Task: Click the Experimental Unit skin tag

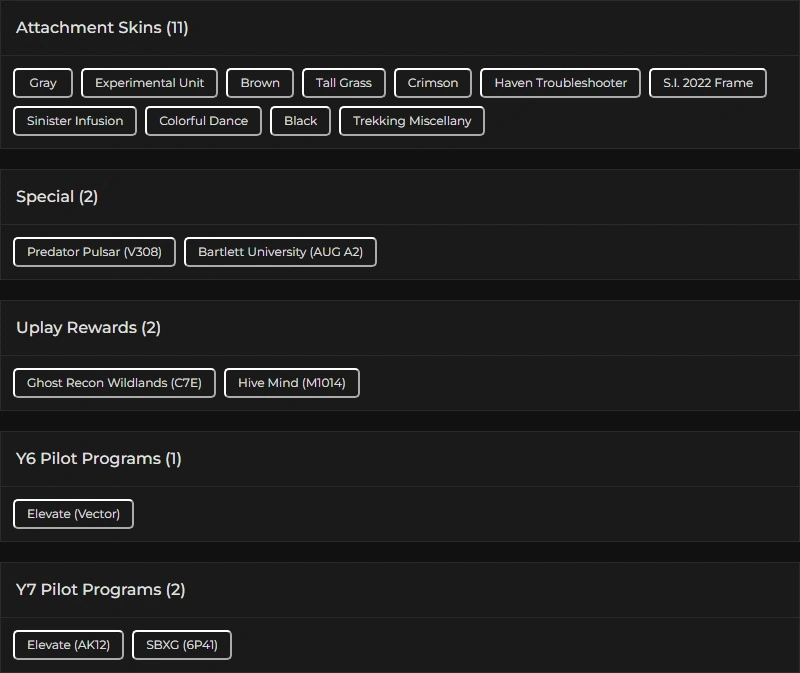Action: pos(149,83)
